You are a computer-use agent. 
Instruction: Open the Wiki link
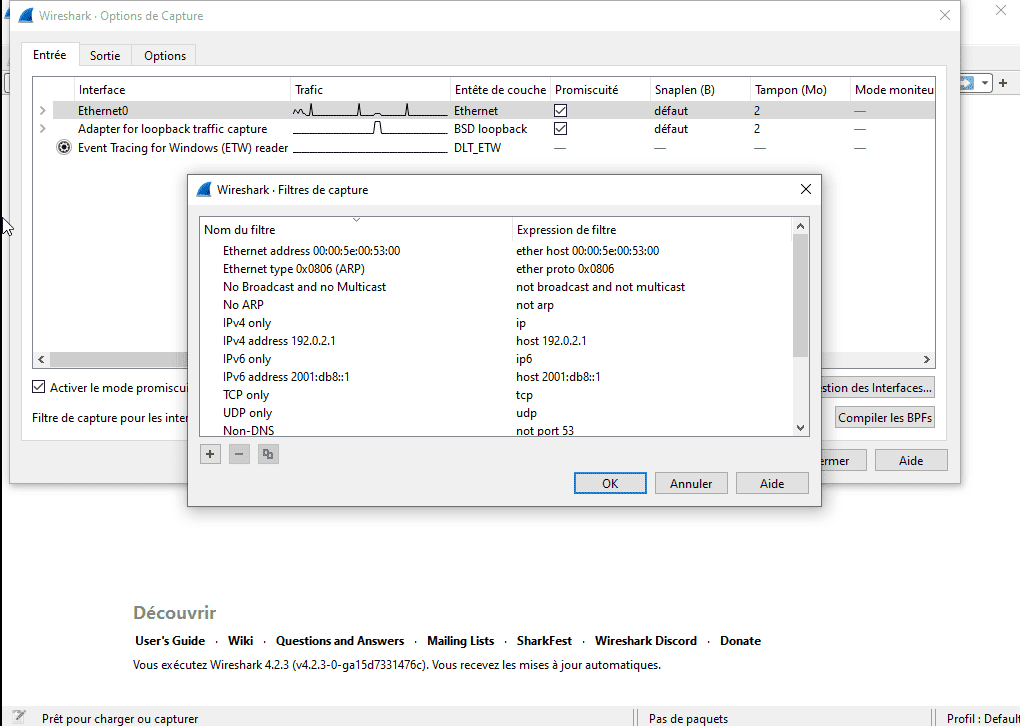click(241, 641)
